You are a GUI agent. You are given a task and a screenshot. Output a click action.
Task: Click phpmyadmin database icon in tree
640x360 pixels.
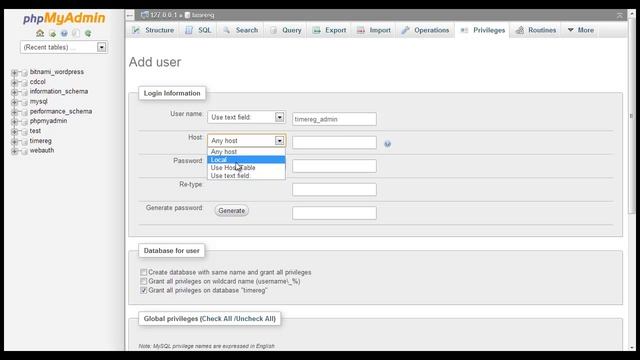pyautogui.click(x=24, y=122)
